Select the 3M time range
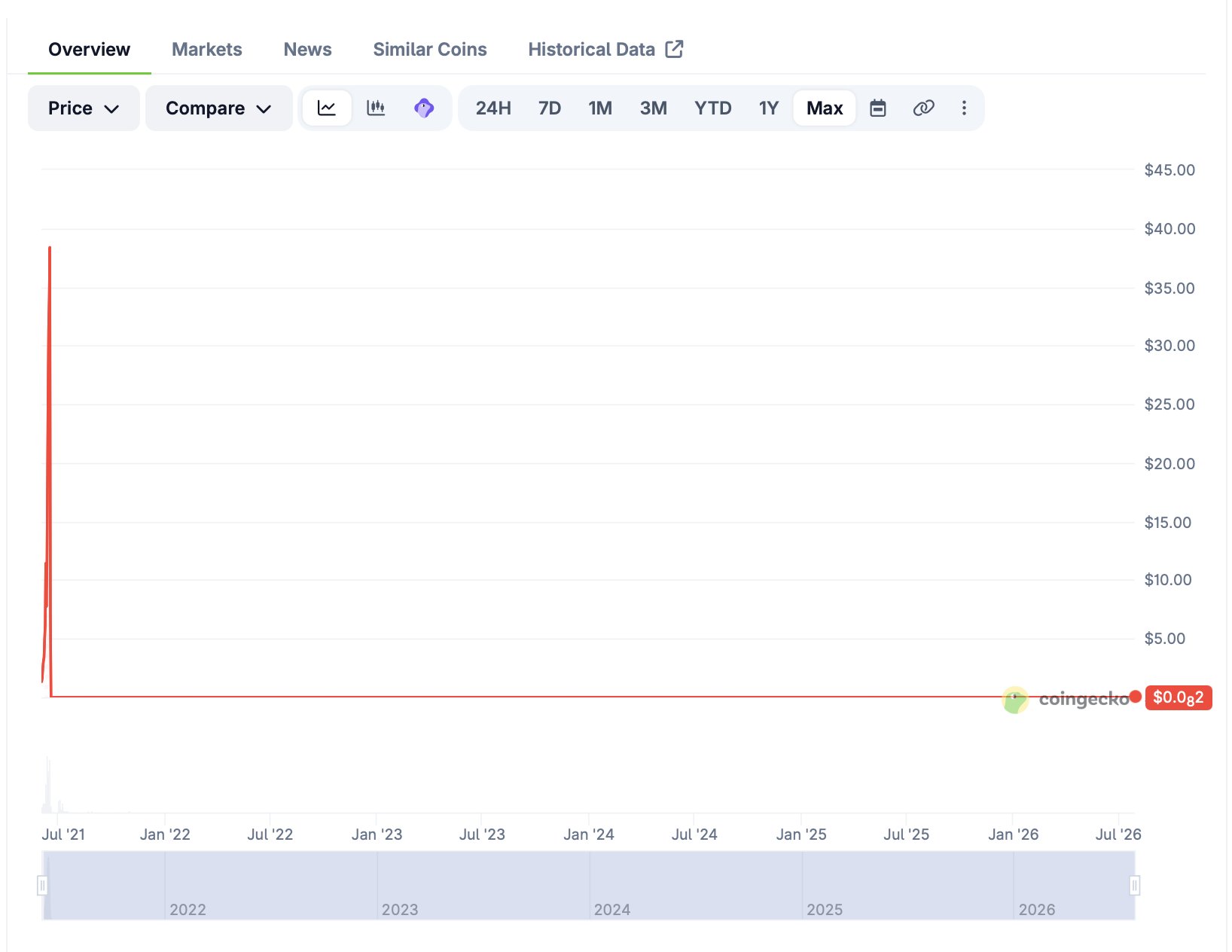This screenshot has height=952, width=1232. click(x=654, y=108)
